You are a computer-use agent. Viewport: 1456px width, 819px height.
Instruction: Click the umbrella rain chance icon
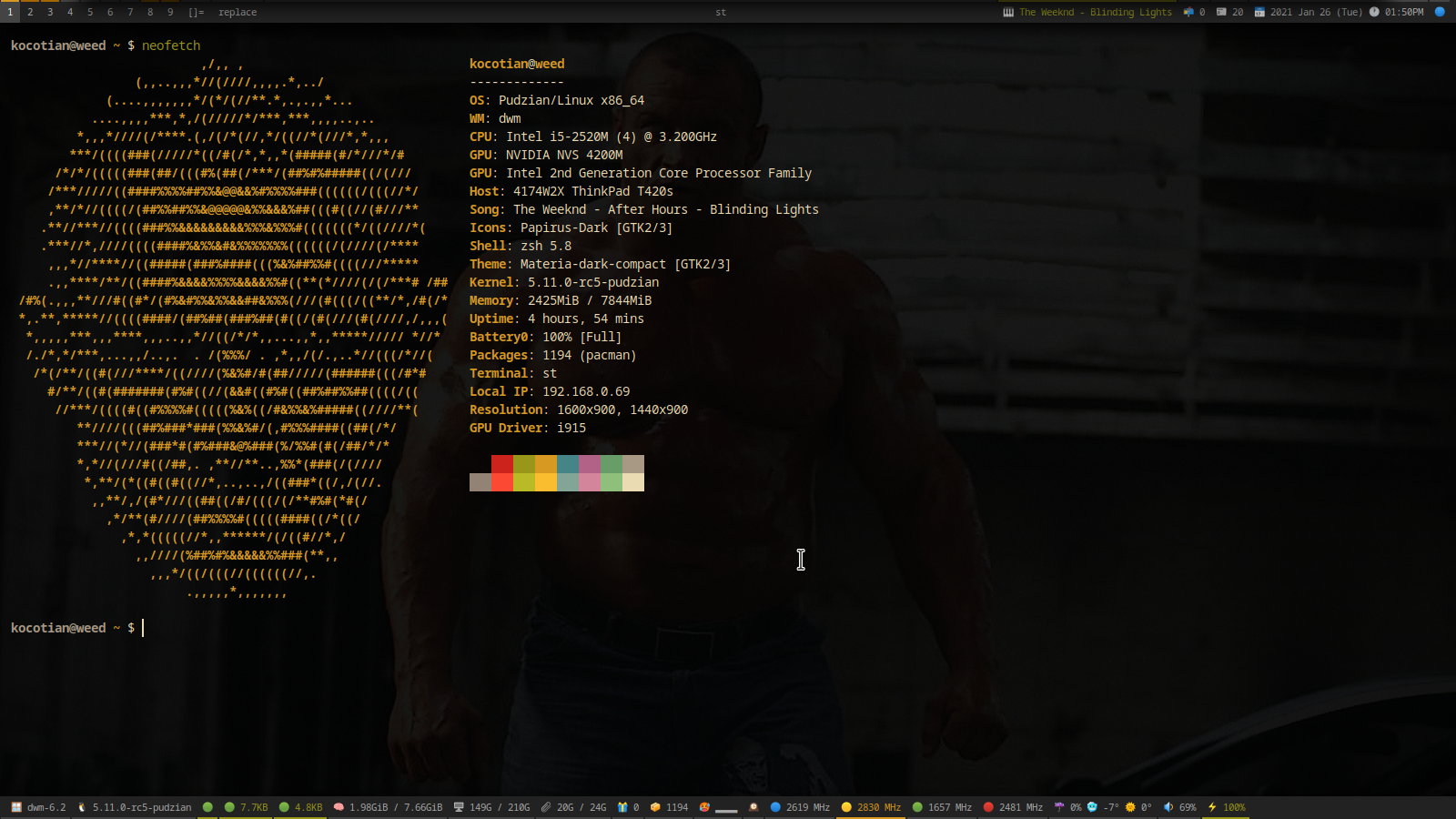[1059, 807]
